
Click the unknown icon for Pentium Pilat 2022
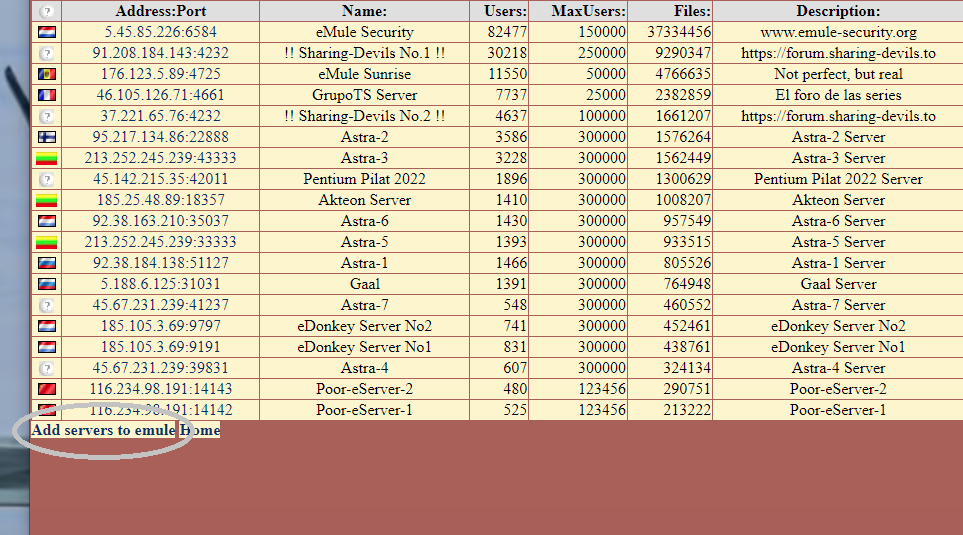click(x=47, y=180)
